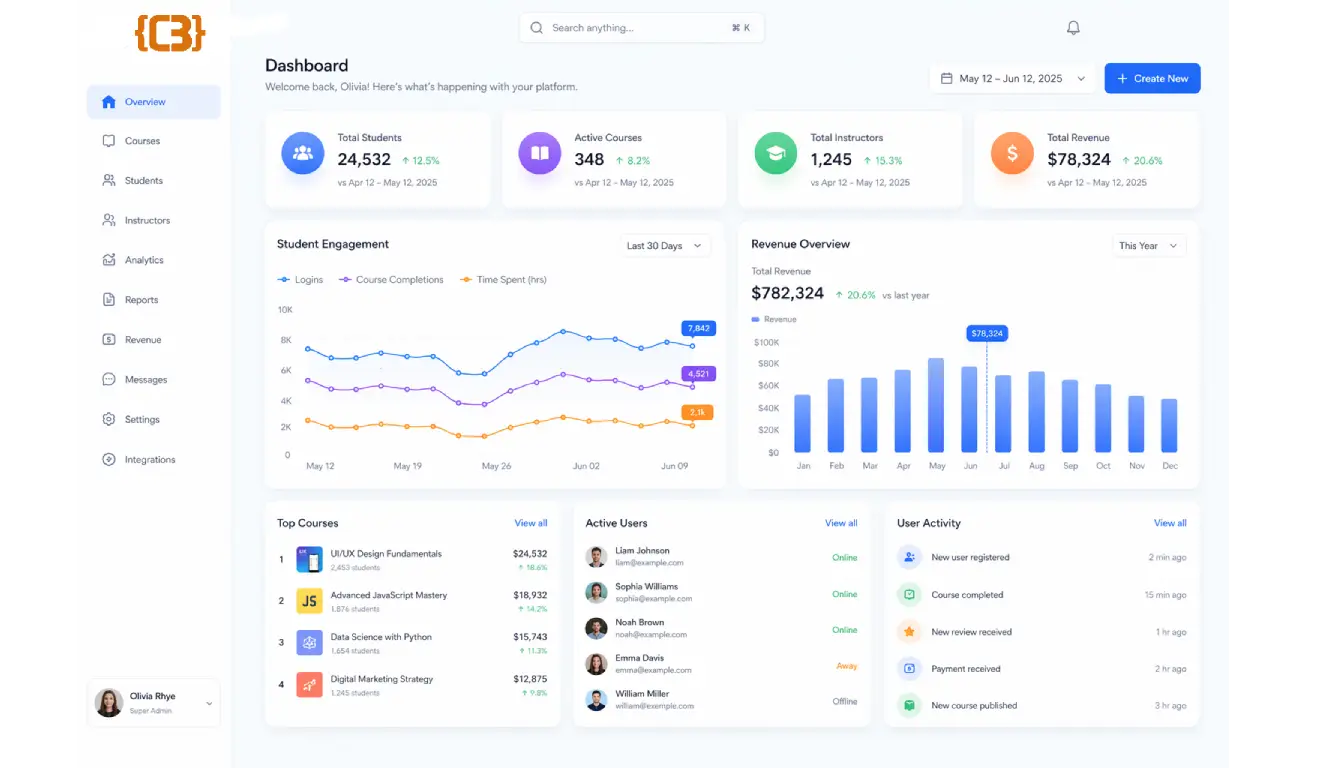
Task: Open the notification bell
Action: click(1073, 27)
